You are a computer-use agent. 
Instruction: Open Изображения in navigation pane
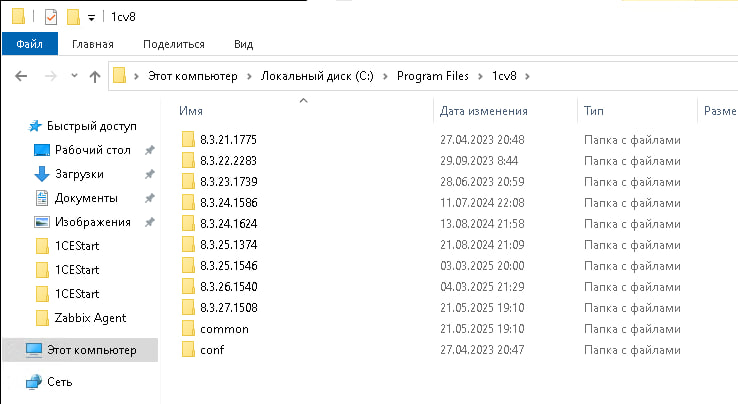(x=93, y=222)
